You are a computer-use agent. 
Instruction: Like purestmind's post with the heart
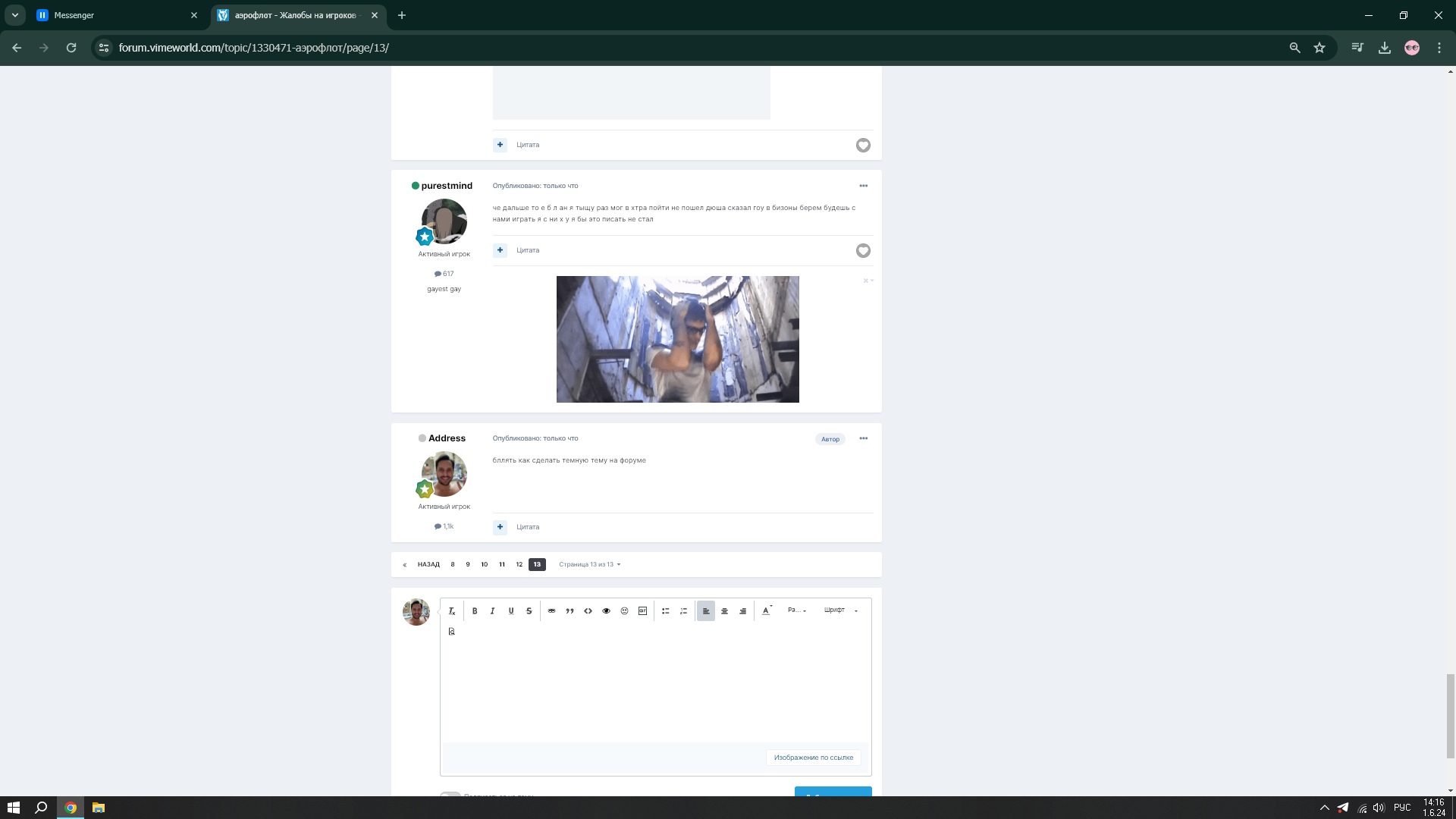pos(863,251)
